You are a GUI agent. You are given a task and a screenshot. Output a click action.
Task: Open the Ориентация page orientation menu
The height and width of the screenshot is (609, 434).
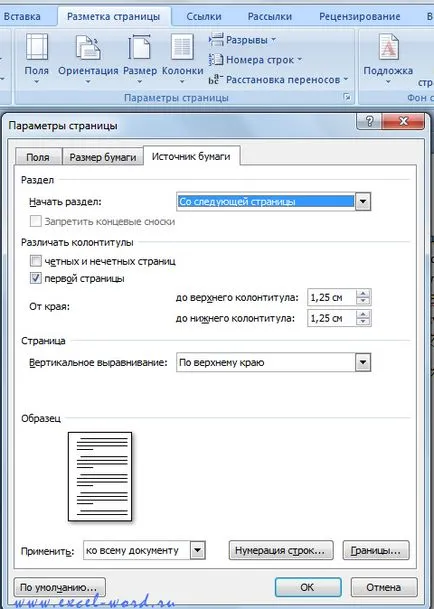88,58
